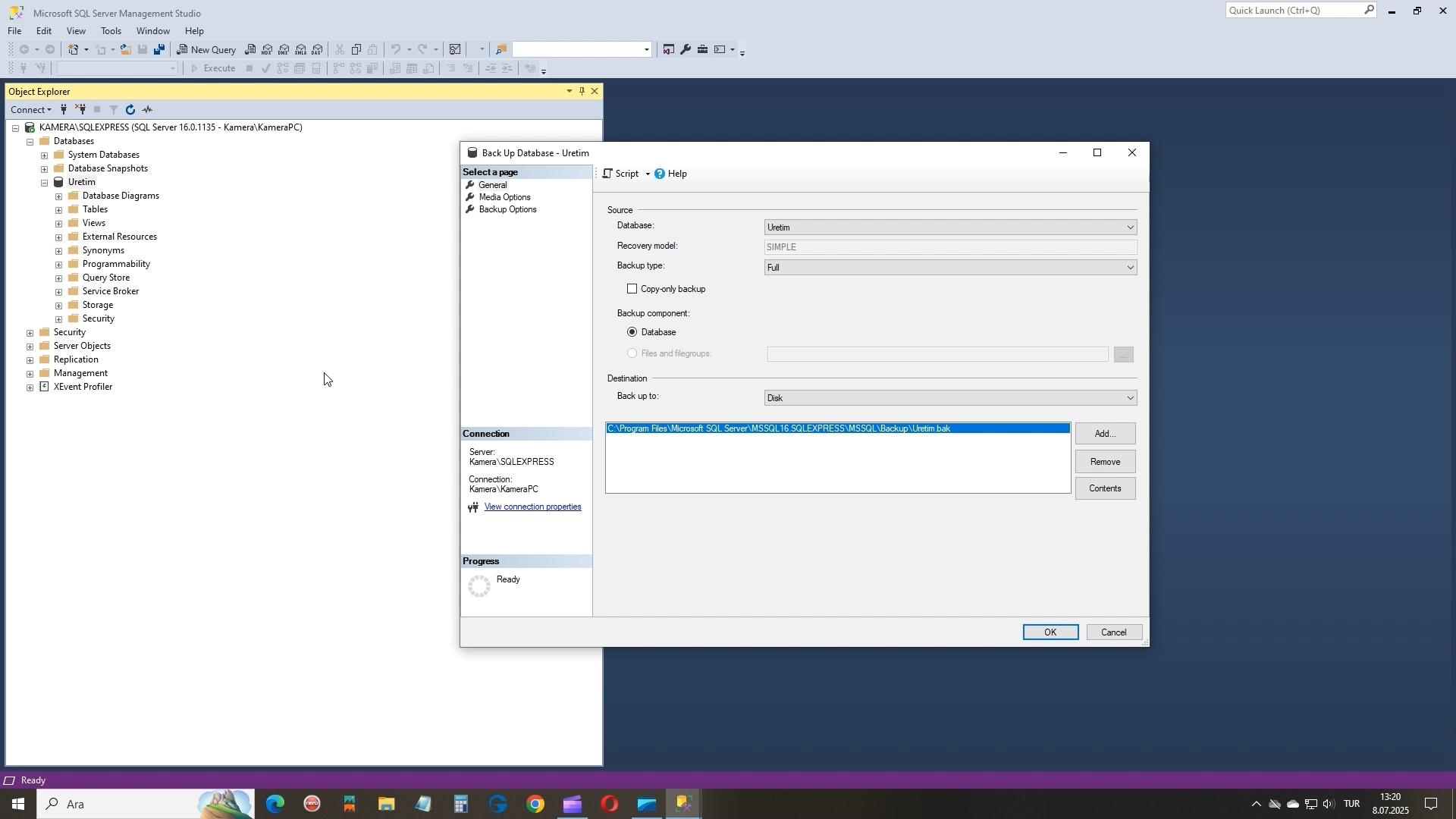The image size is (1456, 819).
Task: Click Connect Object Explorer plug icon
Action: (64, 110)
